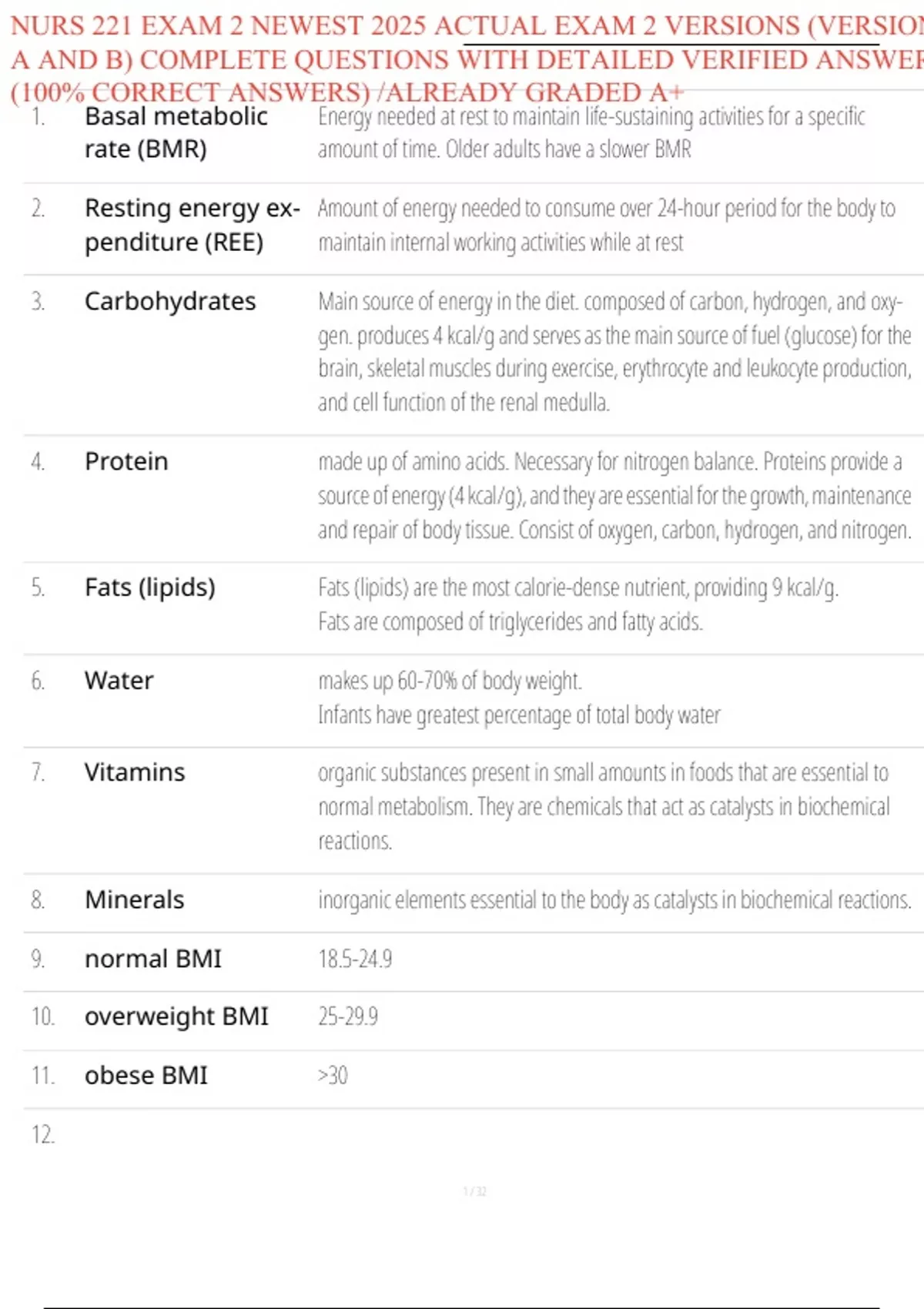Select the definition about 60-70% body weight
The width and height of the screenshot is (924, 1309).
pos(519,698)
